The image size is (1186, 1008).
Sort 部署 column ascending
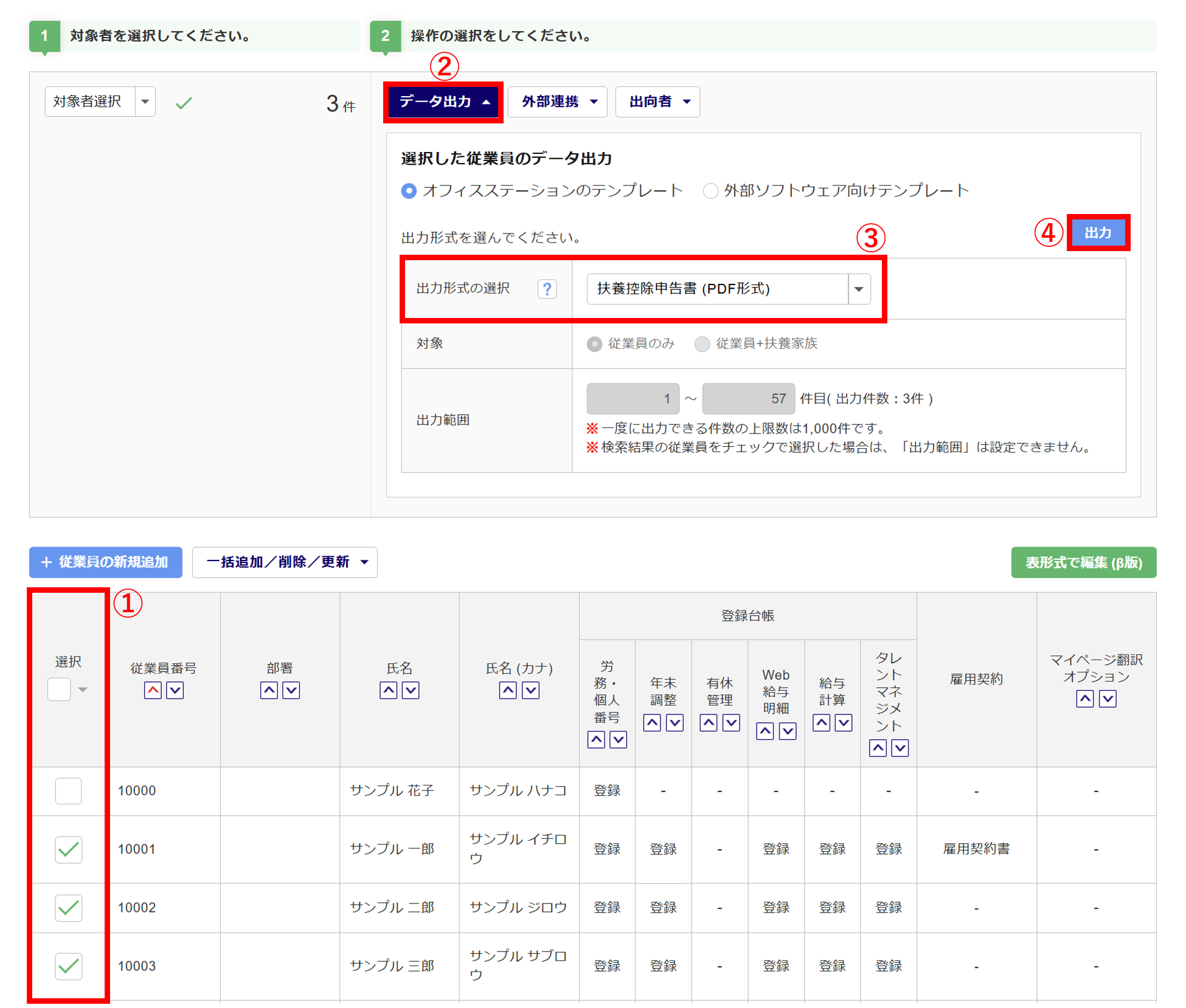pos(269,690)
